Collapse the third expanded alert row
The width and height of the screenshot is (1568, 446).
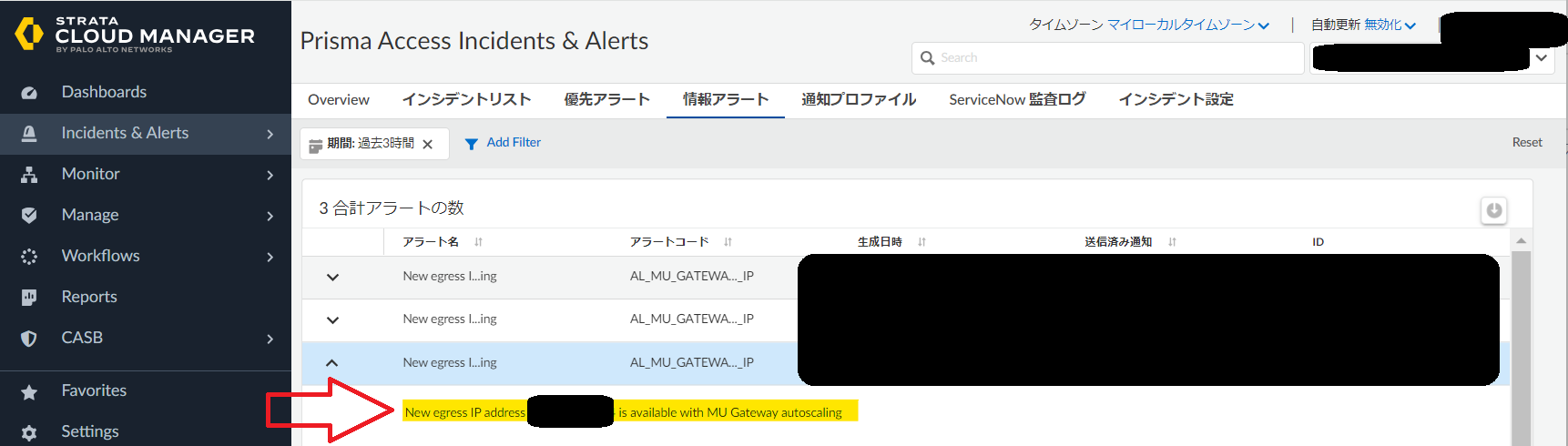[x=332, y=363]
